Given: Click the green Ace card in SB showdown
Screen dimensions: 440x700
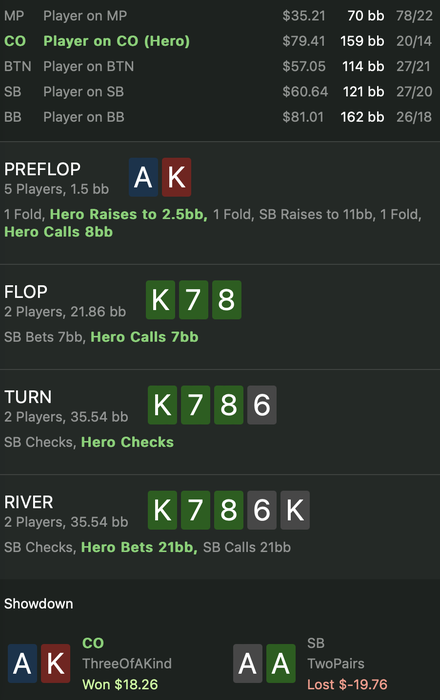Looking at the screenshot, I should tap(281, 663).
